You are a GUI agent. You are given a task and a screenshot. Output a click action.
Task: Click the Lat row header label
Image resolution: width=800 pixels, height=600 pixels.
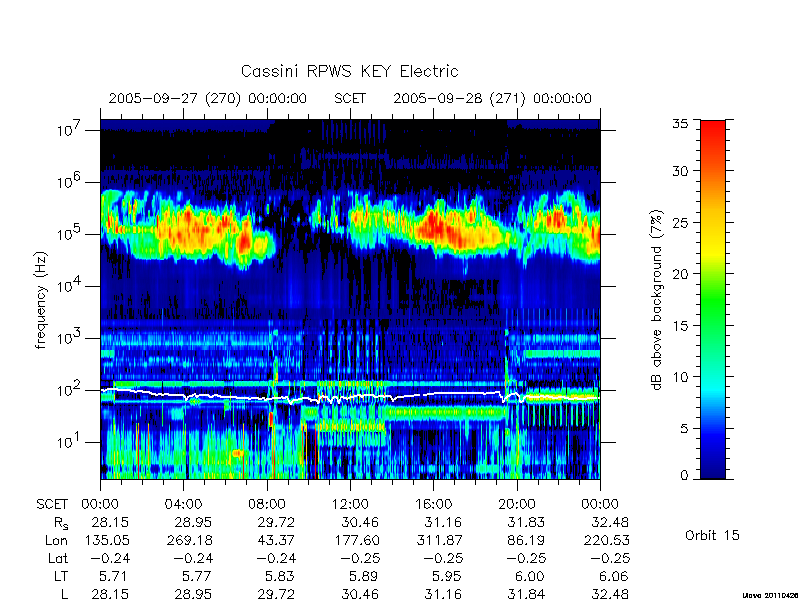point(58,558)
